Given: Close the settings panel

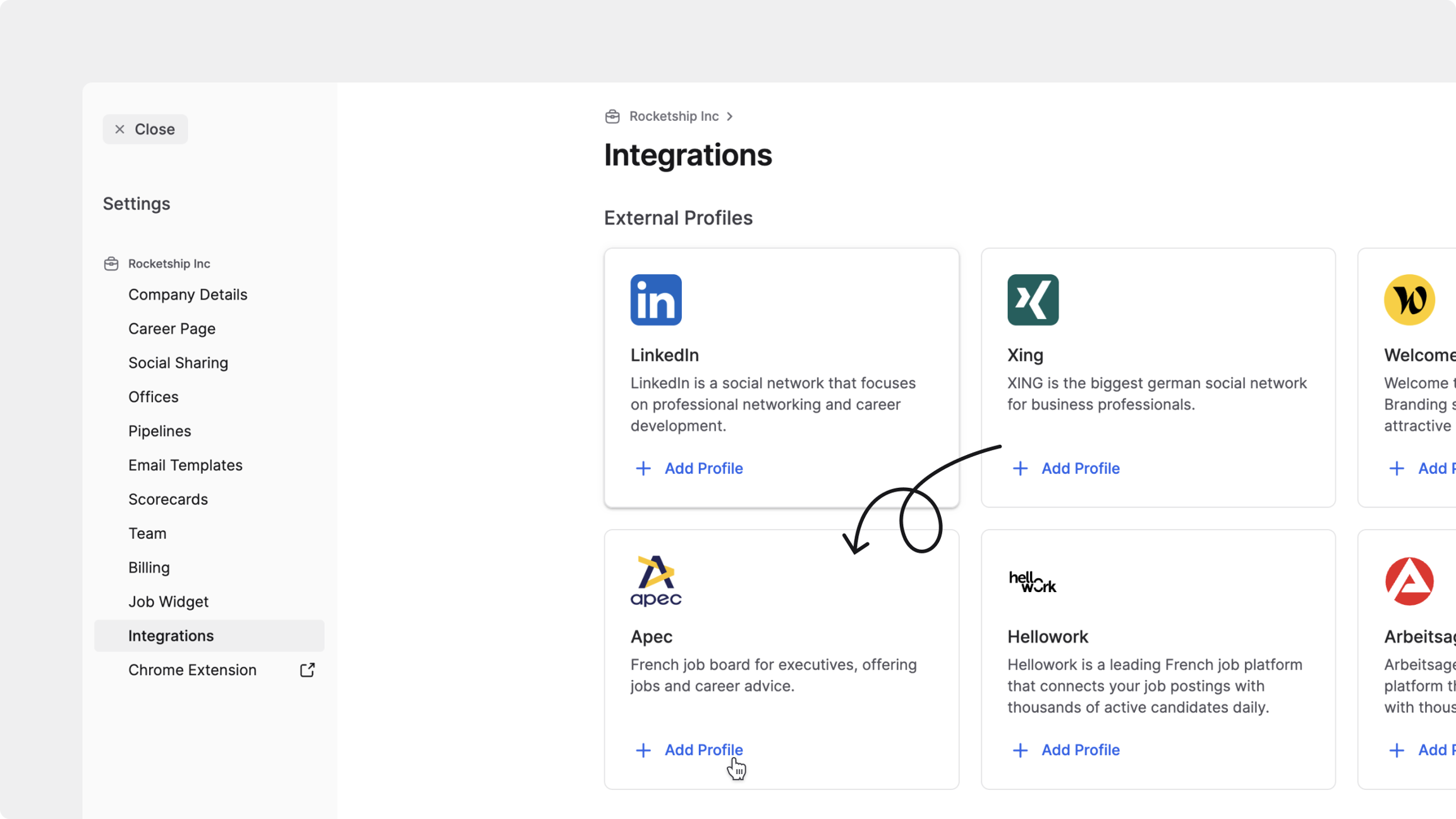Looking at the screenshot, I should pos(145,129).
